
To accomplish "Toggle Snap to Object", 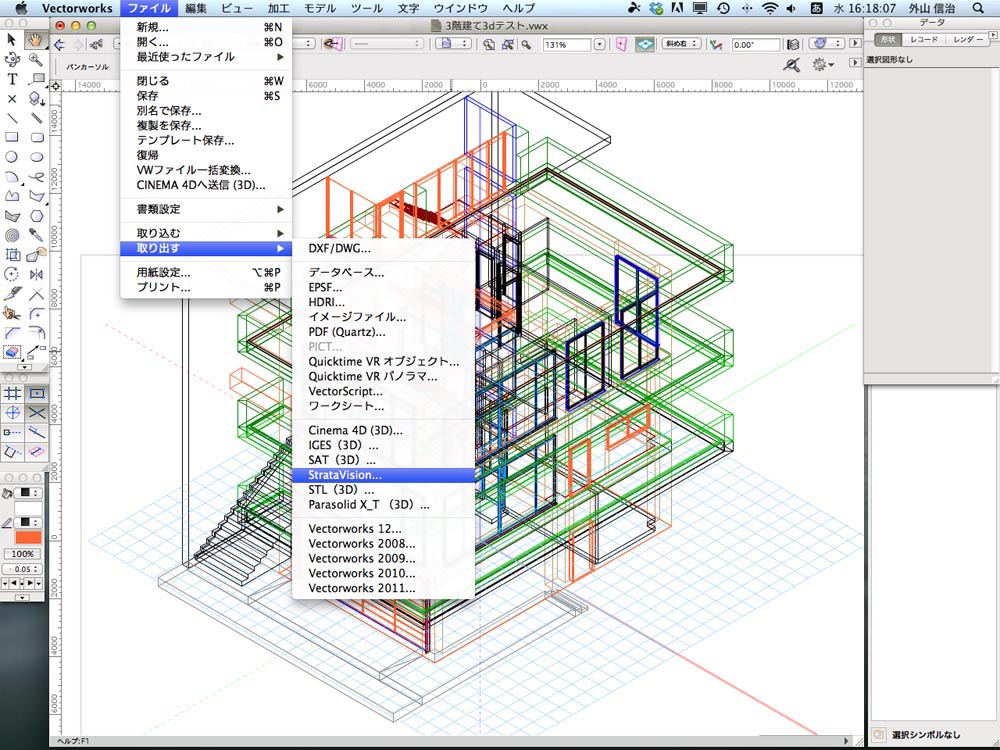I will (37, 393).
